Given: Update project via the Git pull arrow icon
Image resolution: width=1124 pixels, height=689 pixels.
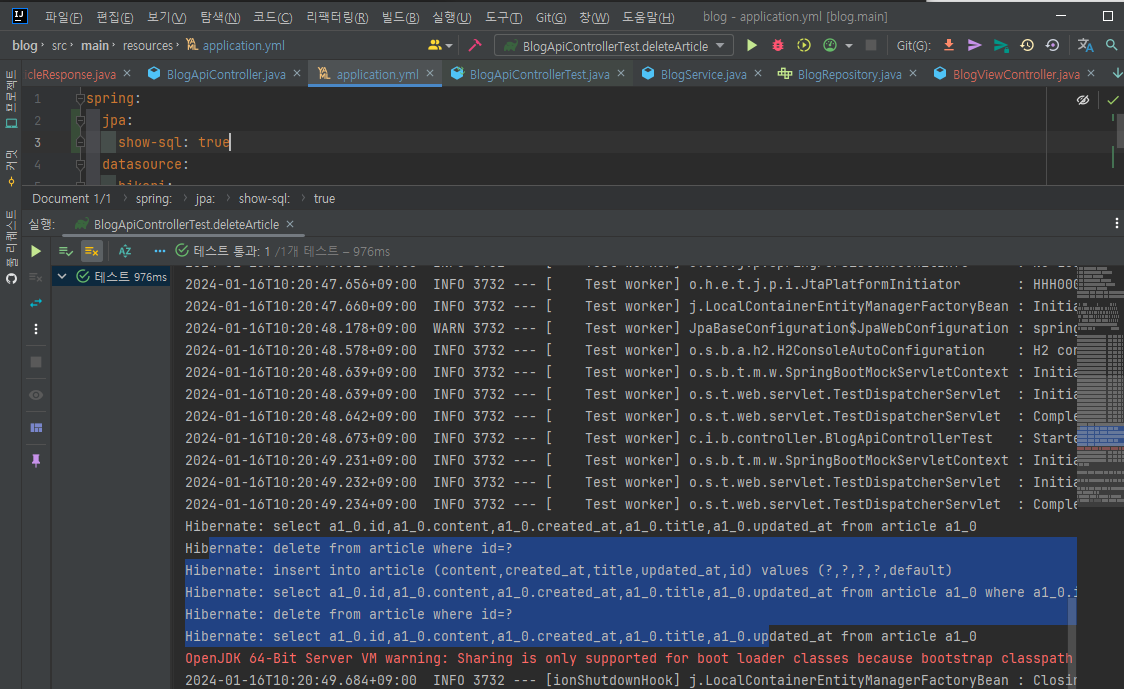Looking at the screenshot, I should point(948,45).
